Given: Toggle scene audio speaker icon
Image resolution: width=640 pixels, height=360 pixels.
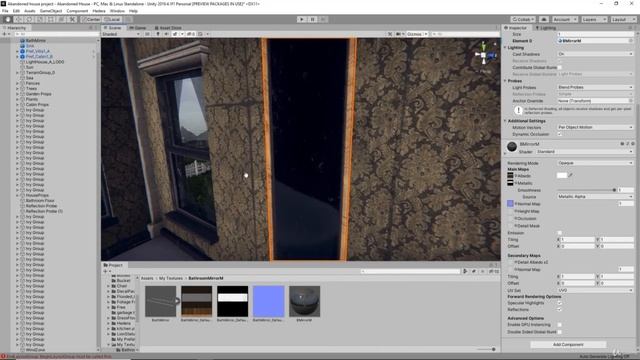Looking at the screenshot, I should click(x=166, y=34).
